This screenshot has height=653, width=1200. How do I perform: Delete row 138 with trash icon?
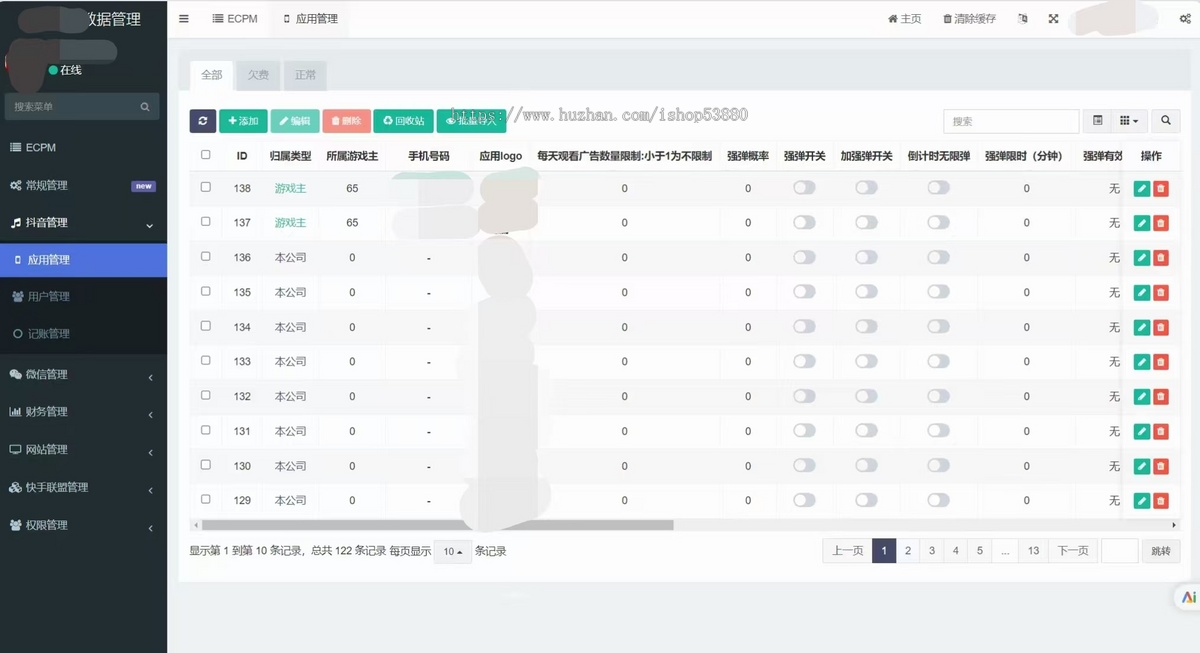1160,188
